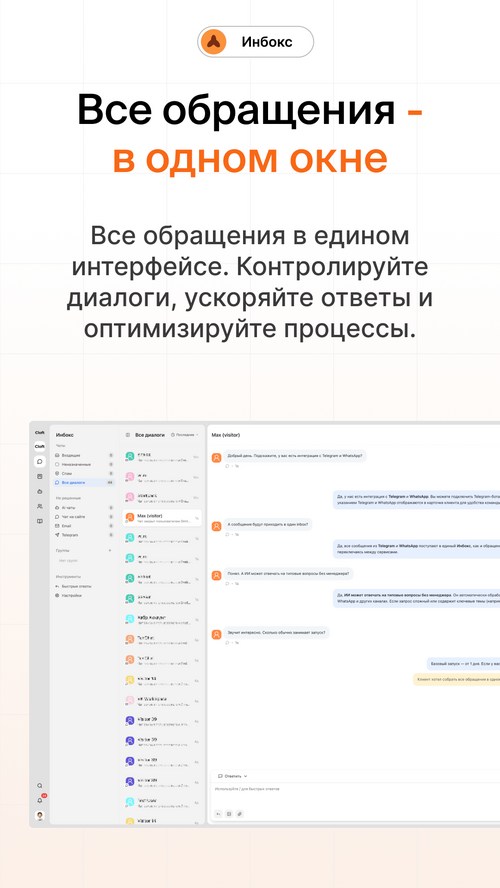This screenshot has width=500, height=888.
Task: Click Max's orange avatar beside 'Добрый день' message
Action: tap(216, 458)
